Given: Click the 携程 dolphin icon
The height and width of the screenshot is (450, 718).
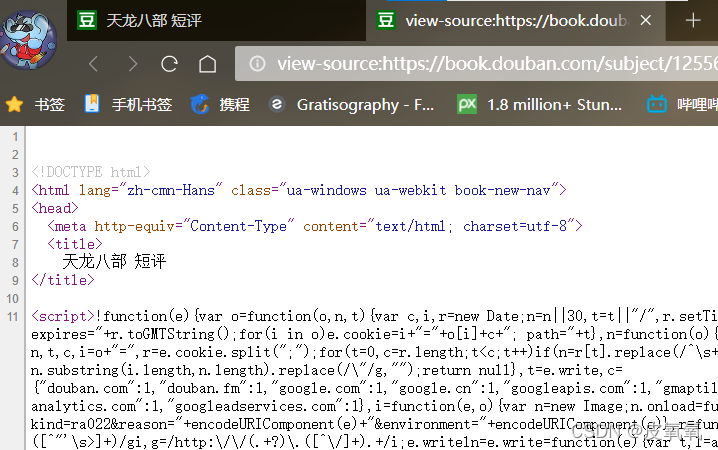Looking at the screenshot, I should (x=200, y=104).
